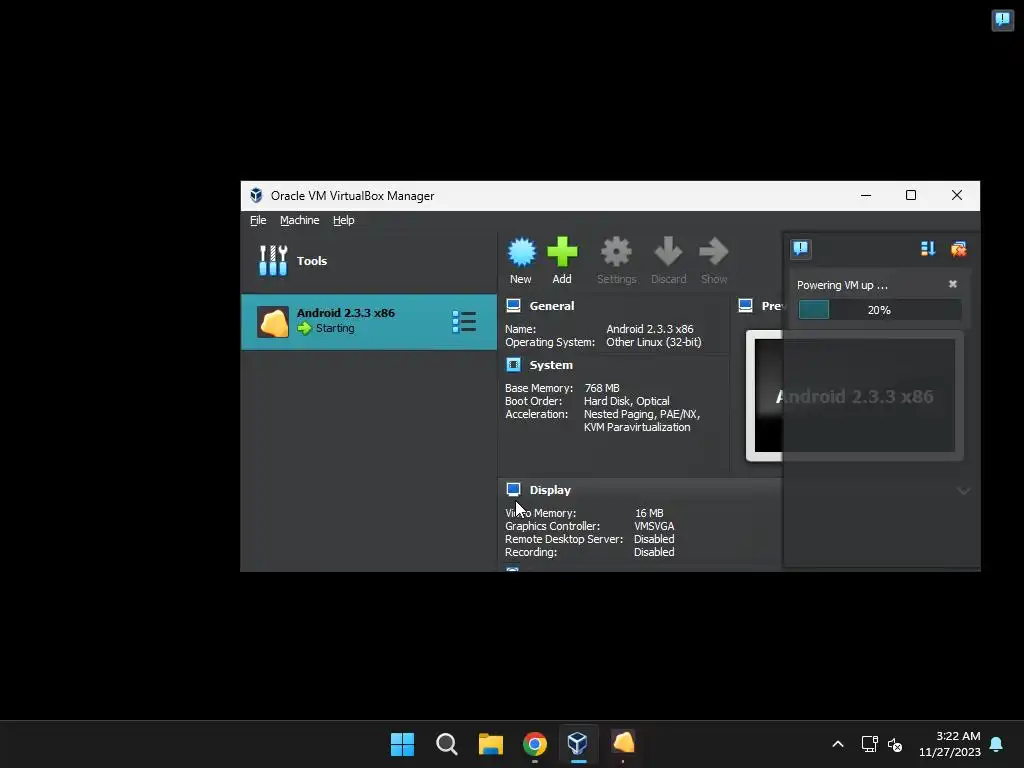Click the notification overlay icon at top-right of screen

click(1002, 20)
